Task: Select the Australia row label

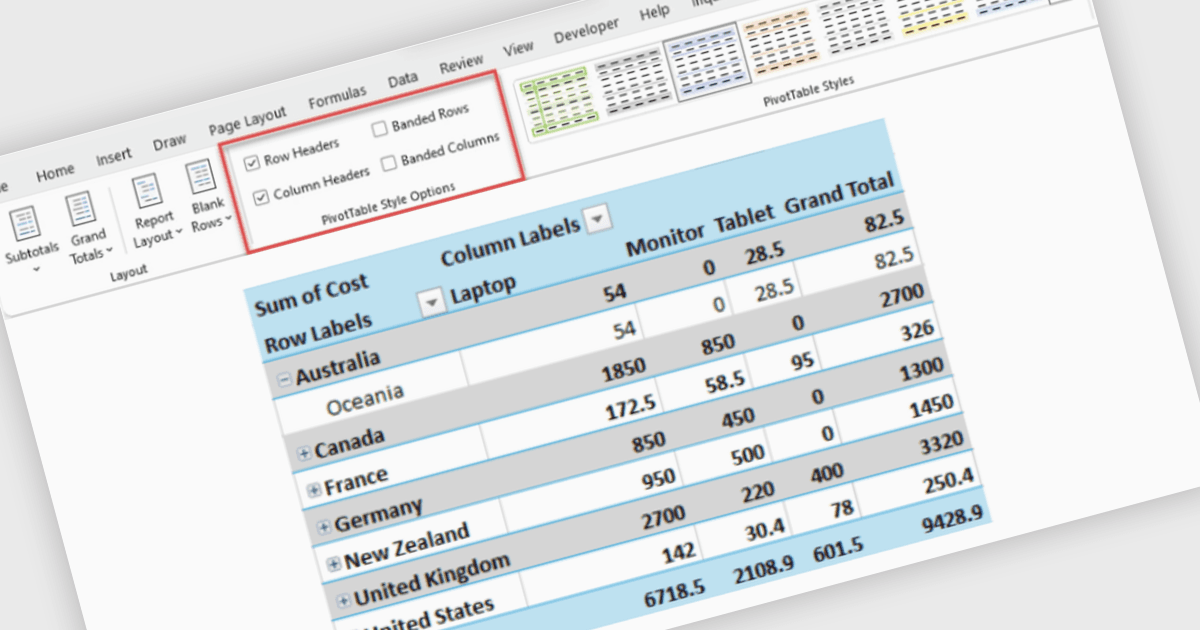Action: click(338, 366)
